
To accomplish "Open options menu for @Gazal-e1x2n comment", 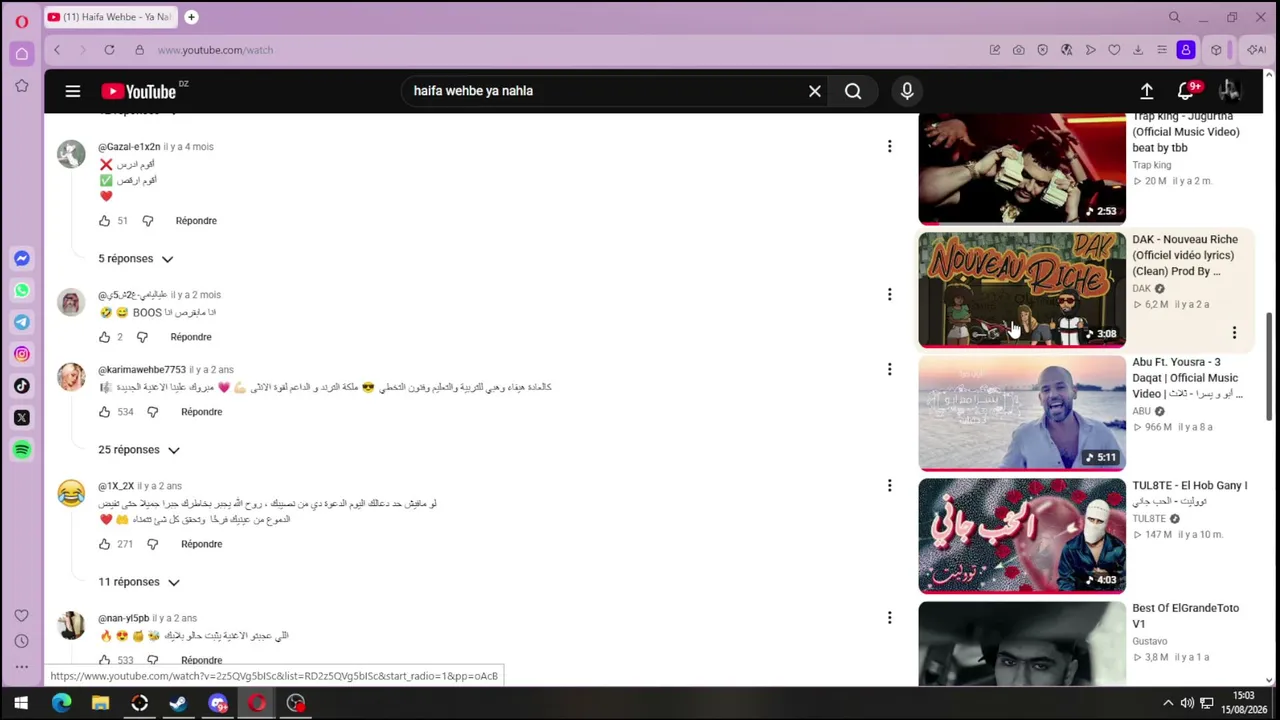I will click(889, 147).
